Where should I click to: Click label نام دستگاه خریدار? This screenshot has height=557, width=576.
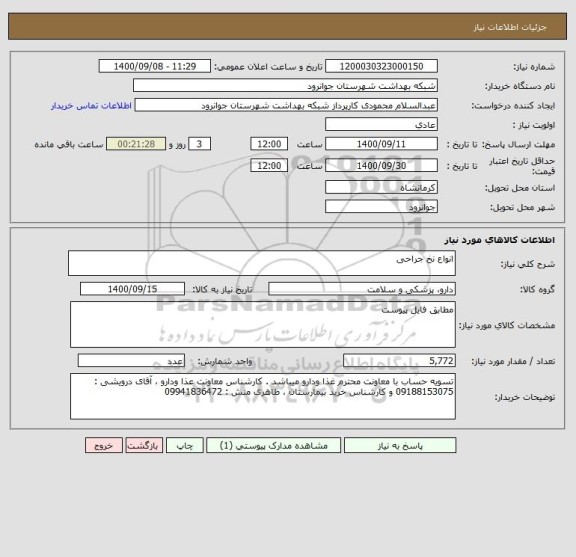tap(520, 86)
